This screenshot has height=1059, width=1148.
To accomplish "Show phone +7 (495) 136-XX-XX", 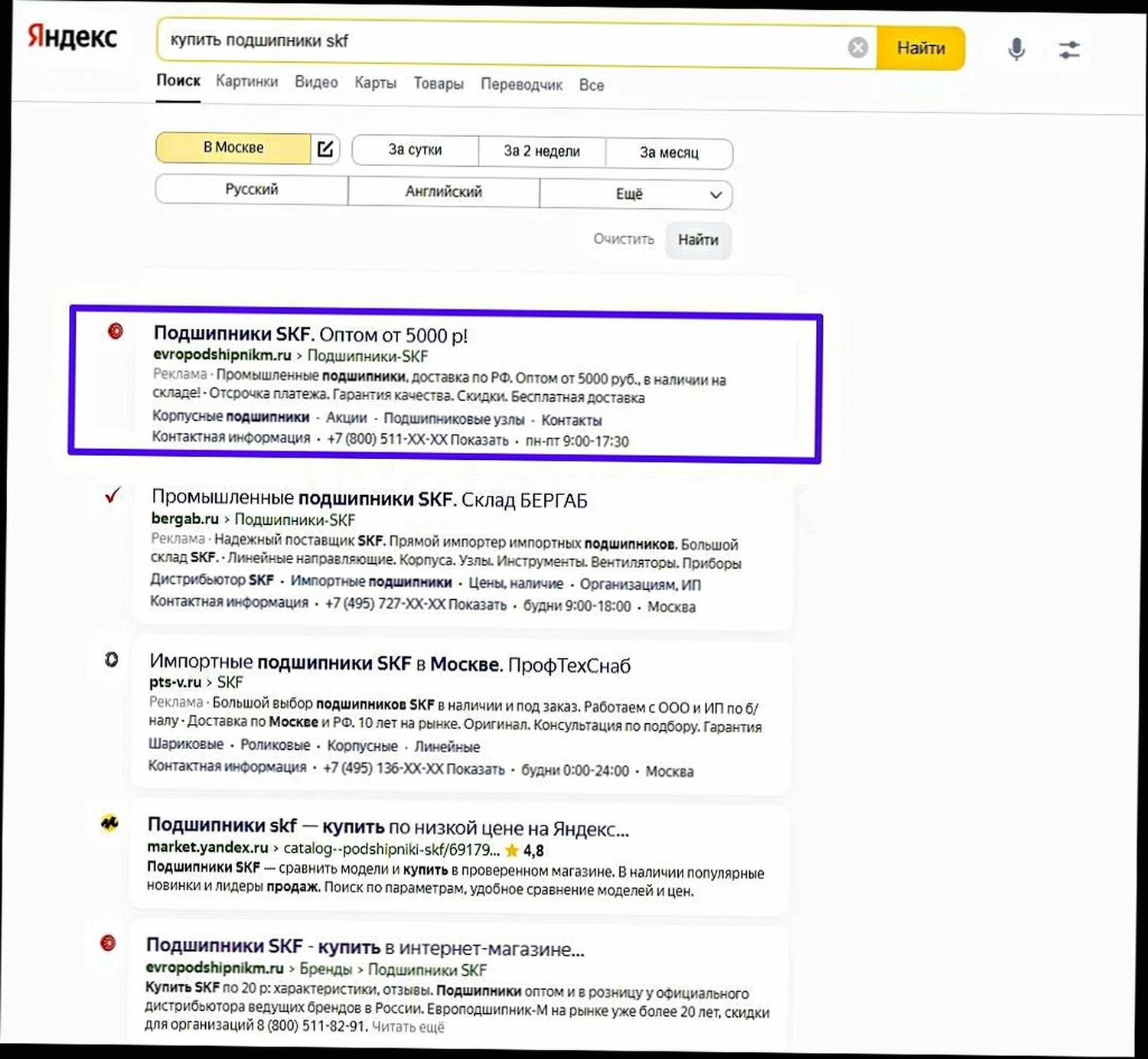I will click(x=414, y=768).
